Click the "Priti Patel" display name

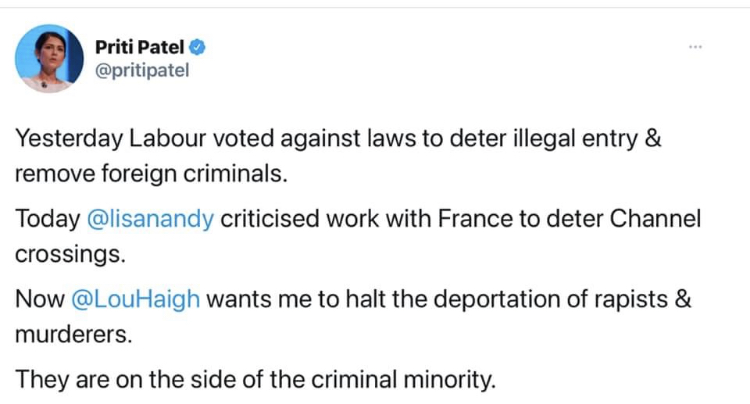[141, 47]
